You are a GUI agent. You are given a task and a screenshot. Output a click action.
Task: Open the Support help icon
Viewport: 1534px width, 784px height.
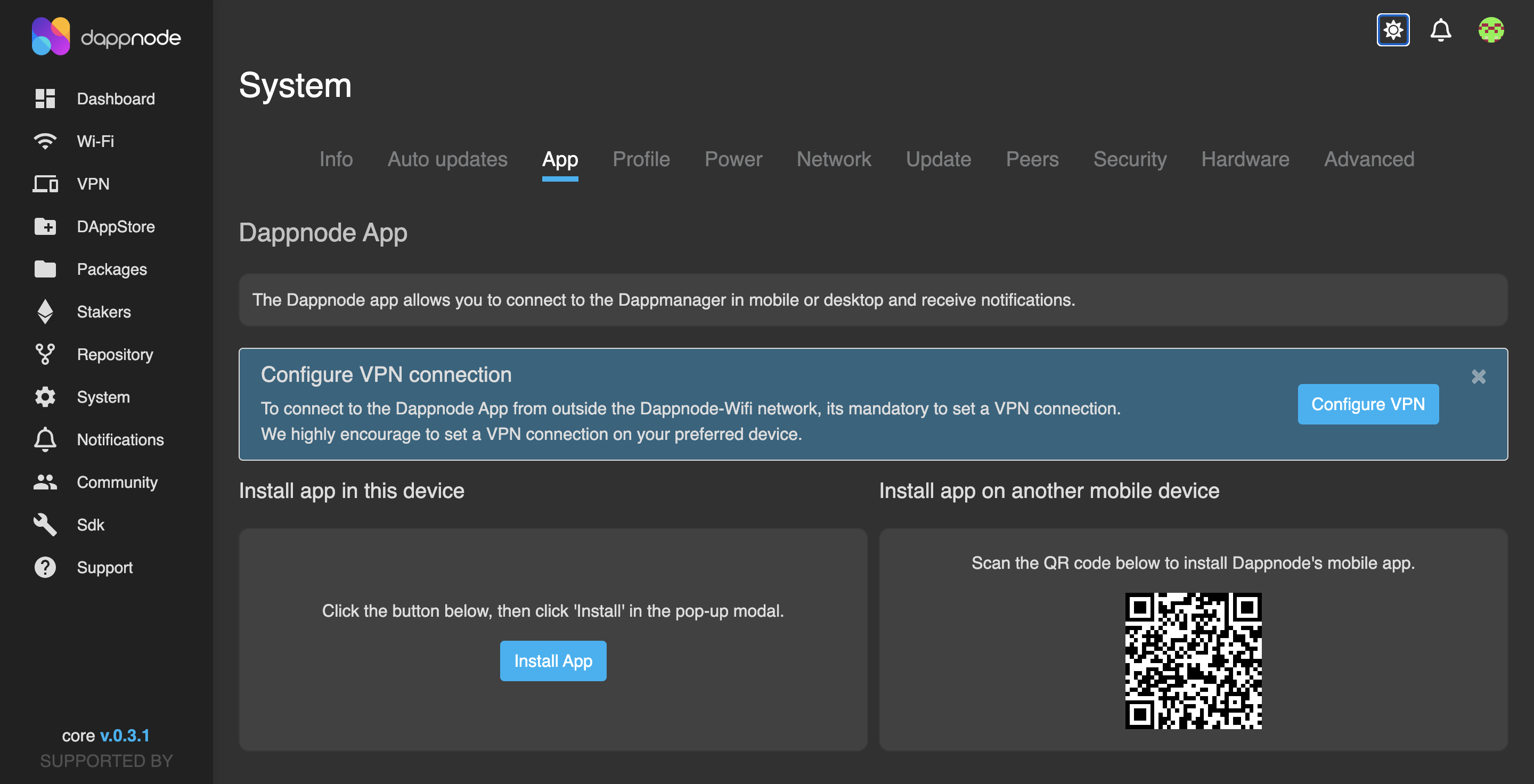point(45,567)
